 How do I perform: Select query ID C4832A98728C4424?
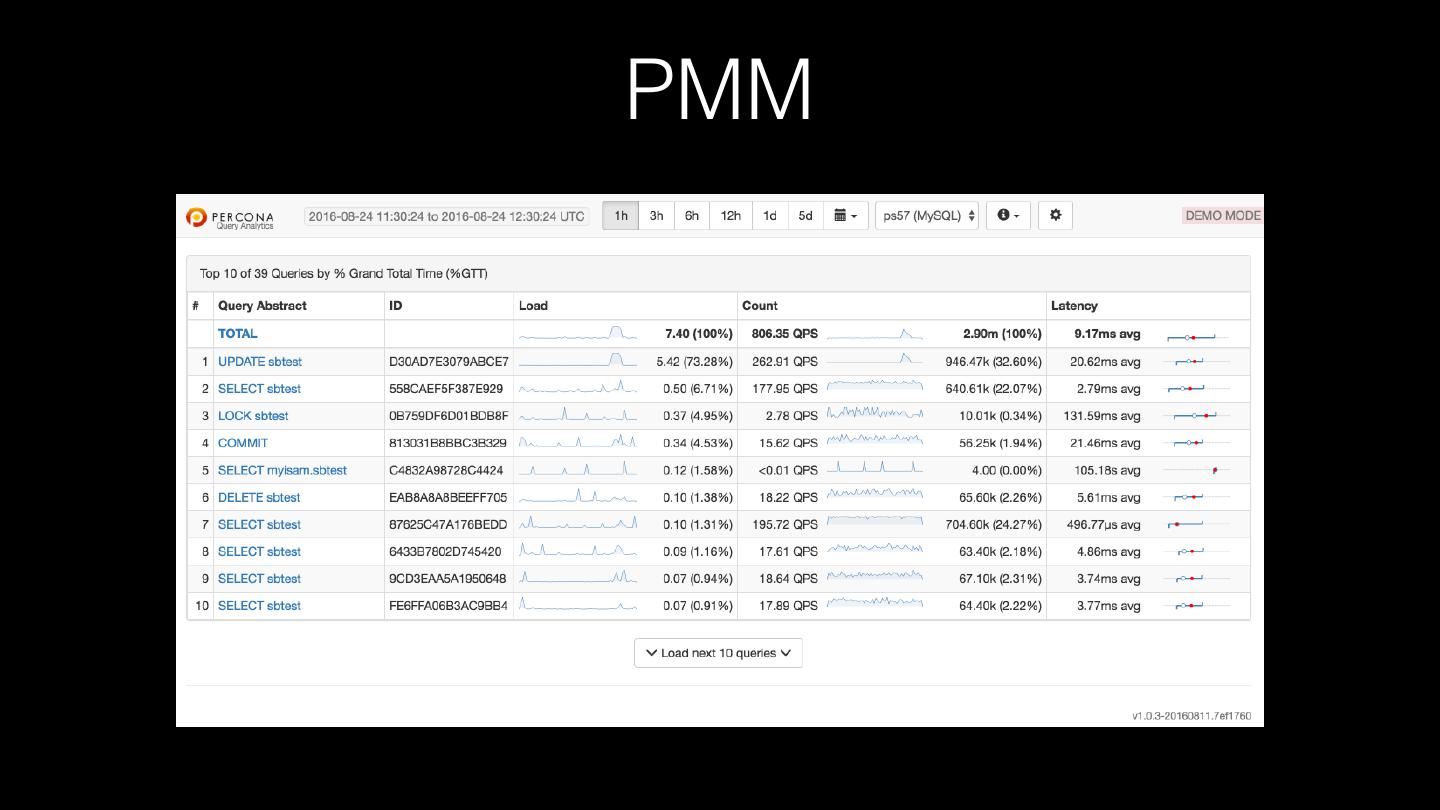point(446,470)
